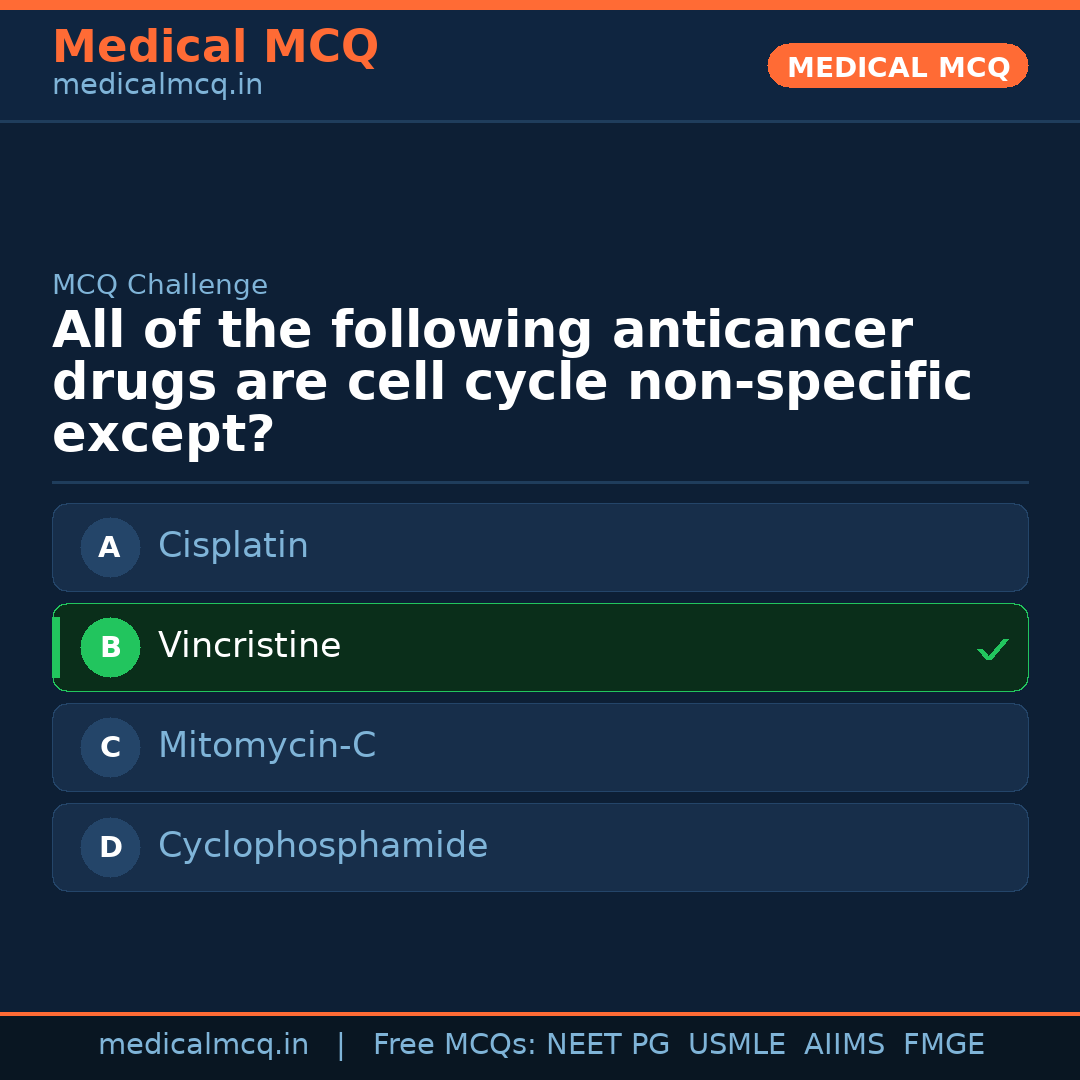The height and width of the screenshot is (1080, 1080).
Task: Select FMGE in the footer
Action: 943,1045
